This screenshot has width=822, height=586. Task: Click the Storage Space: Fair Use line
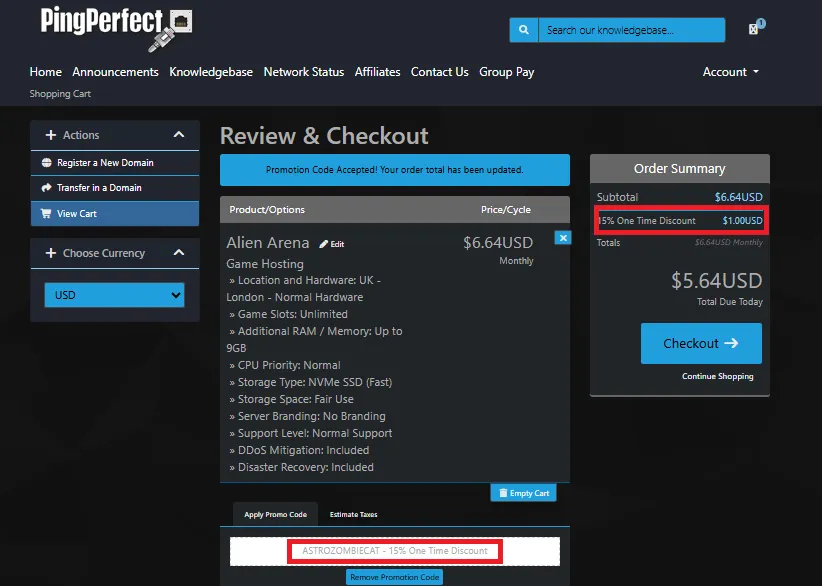coord(291,399)
